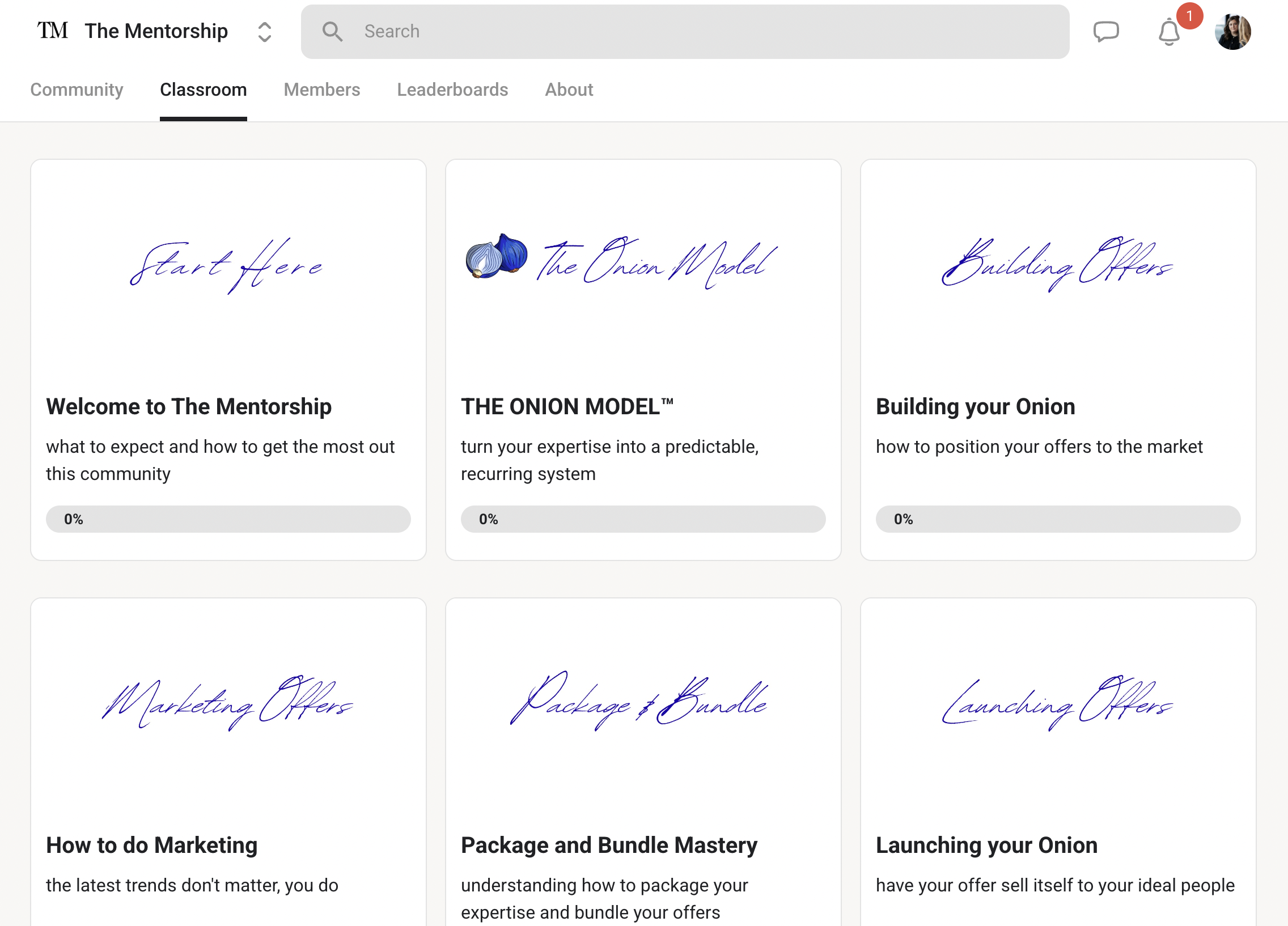1288x926 pixels.
Task: Open Welcome to The Mentorship course title
Action: point(189,406)
